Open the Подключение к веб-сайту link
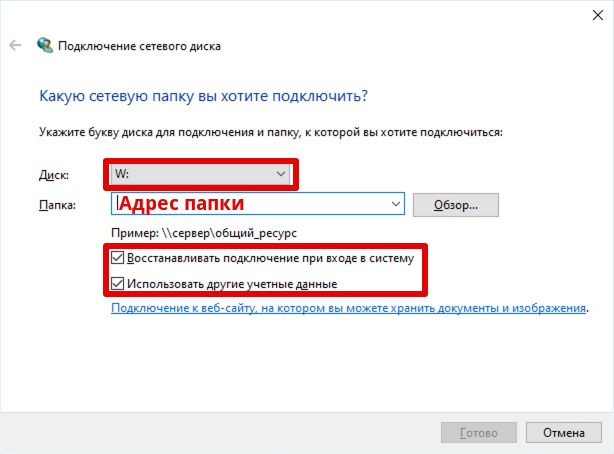614x454 pixels. [x=348, y=310]
